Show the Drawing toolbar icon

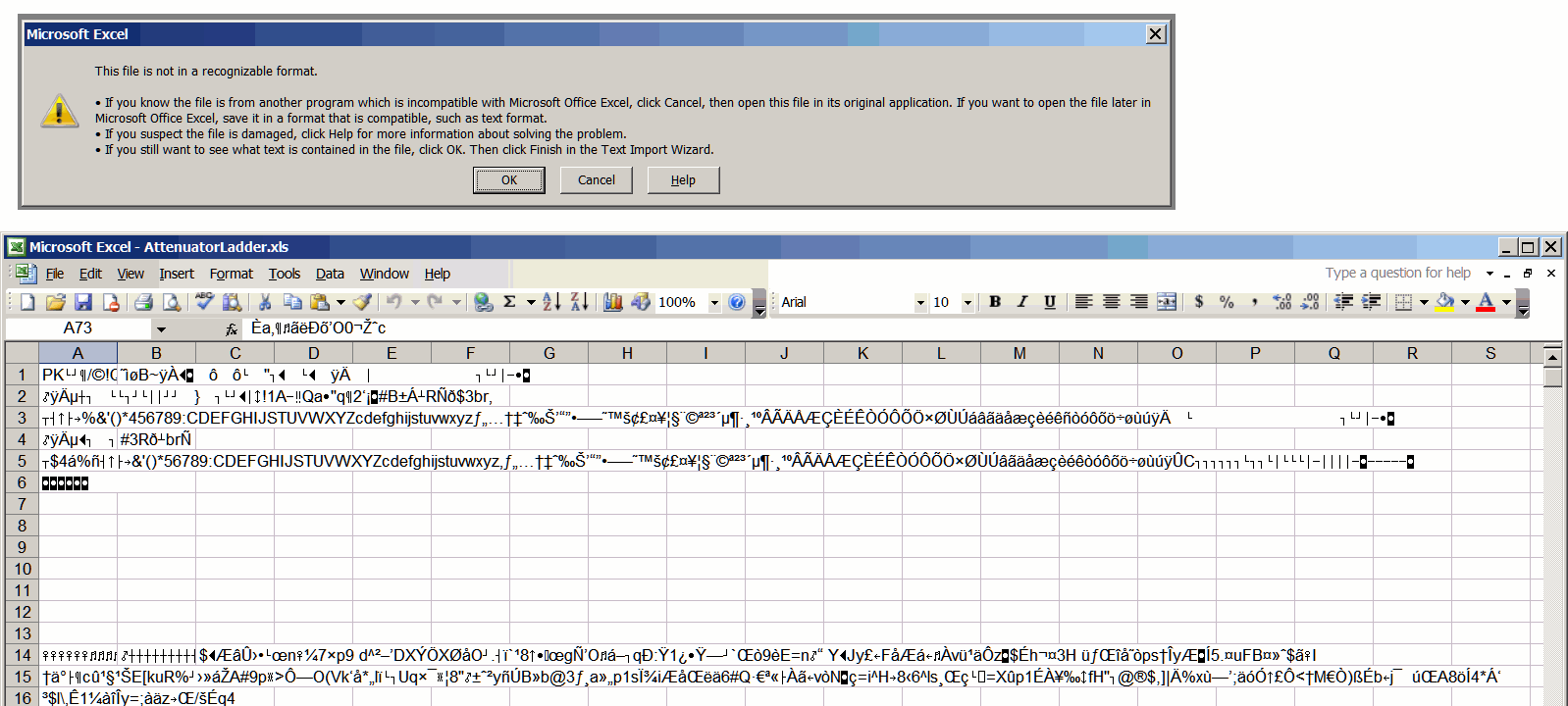click(x=641, y=302)
